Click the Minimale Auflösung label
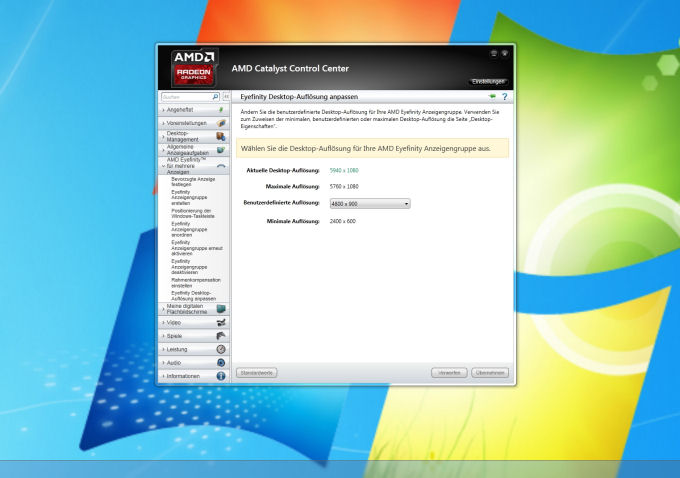680x478 pixels. 293,221
